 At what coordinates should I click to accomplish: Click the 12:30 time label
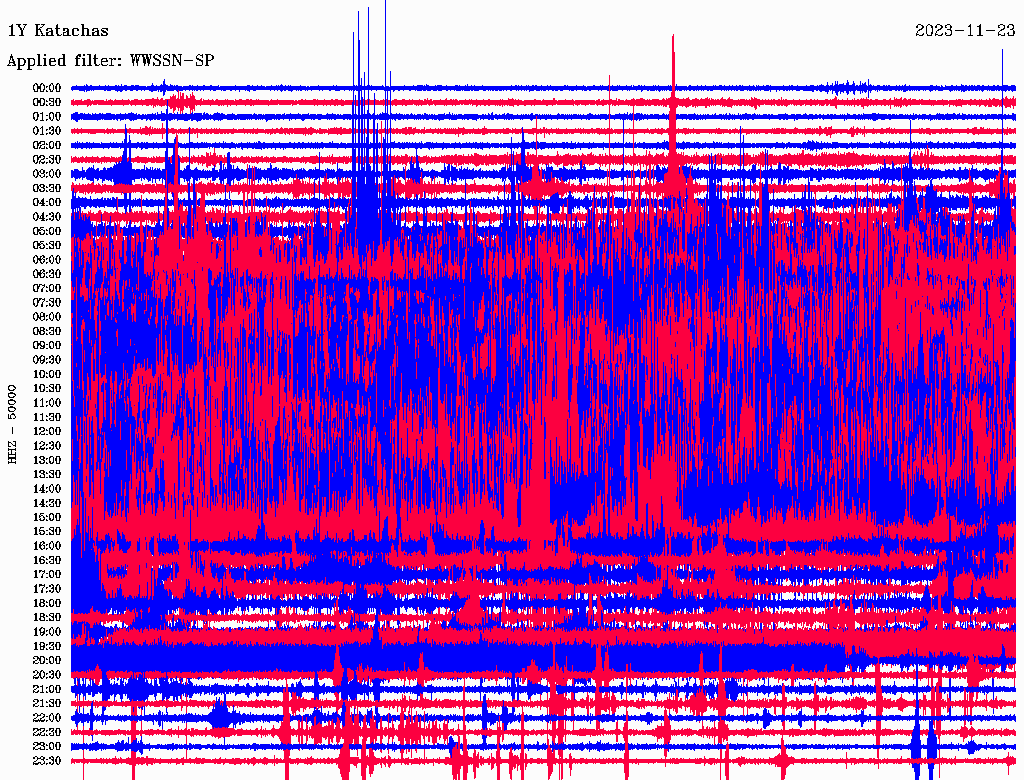coord(47,446)
